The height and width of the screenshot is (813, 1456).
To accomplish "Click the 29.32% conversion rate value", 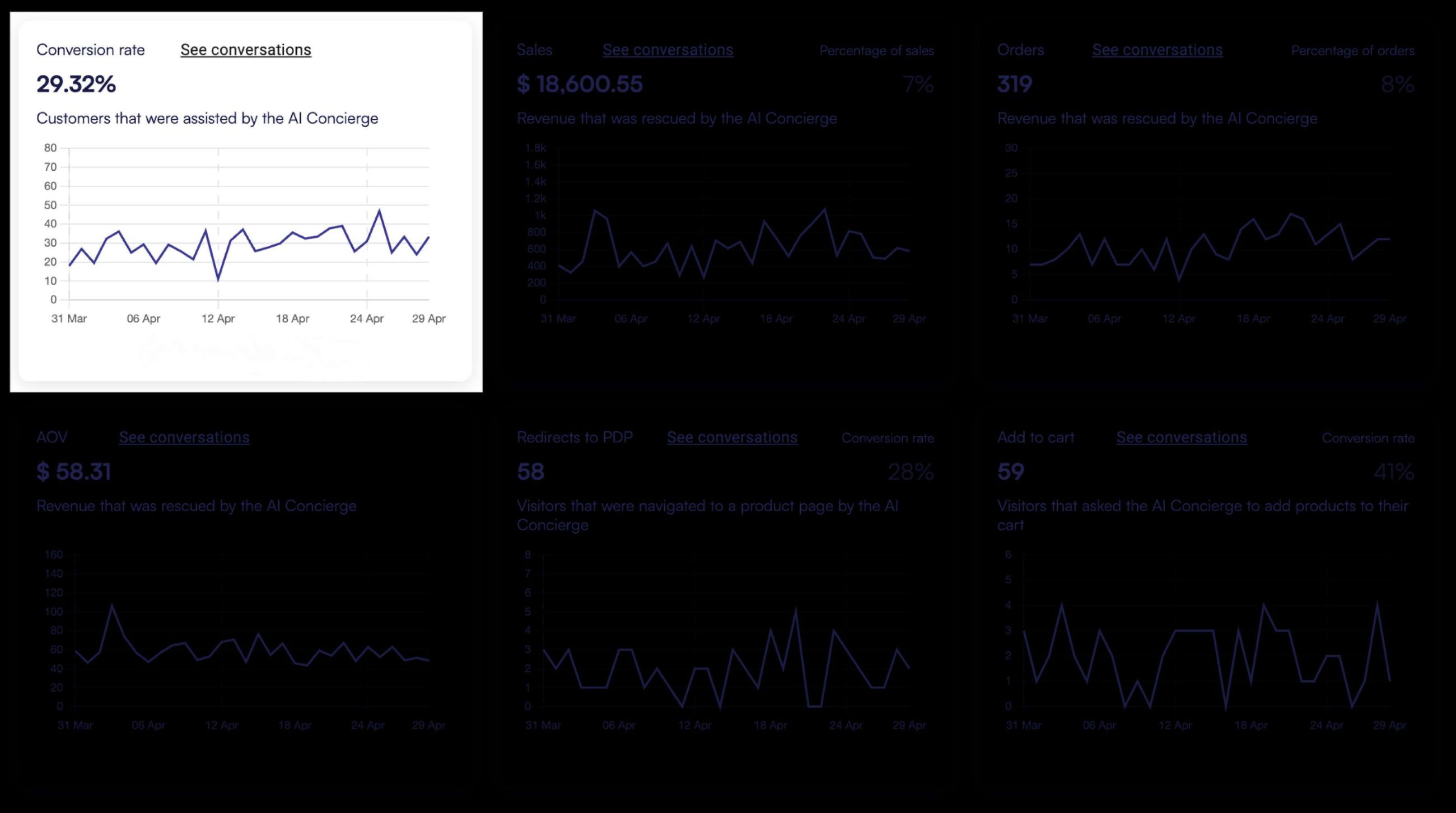I will click(75, 85).
